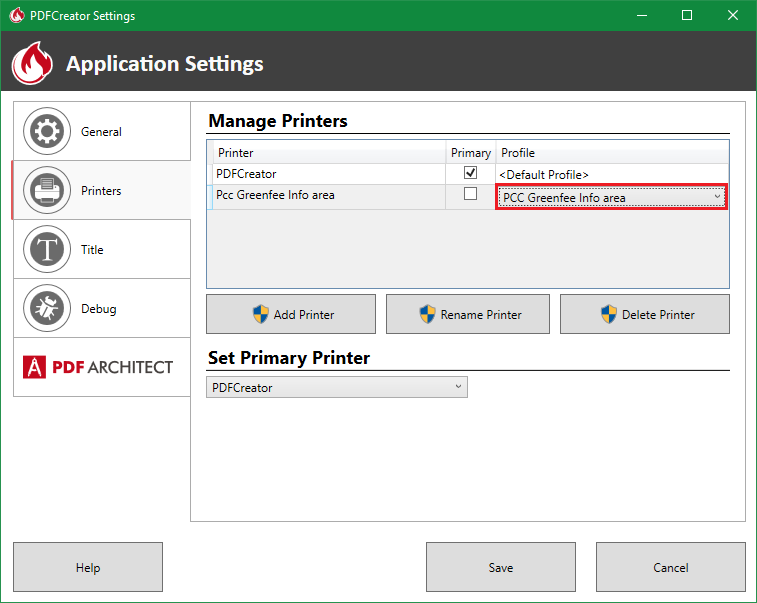Open the PCC Greenfee Info area profile dropdown
The height and width of the screenshot is (603, 757).
coord(612,197)
